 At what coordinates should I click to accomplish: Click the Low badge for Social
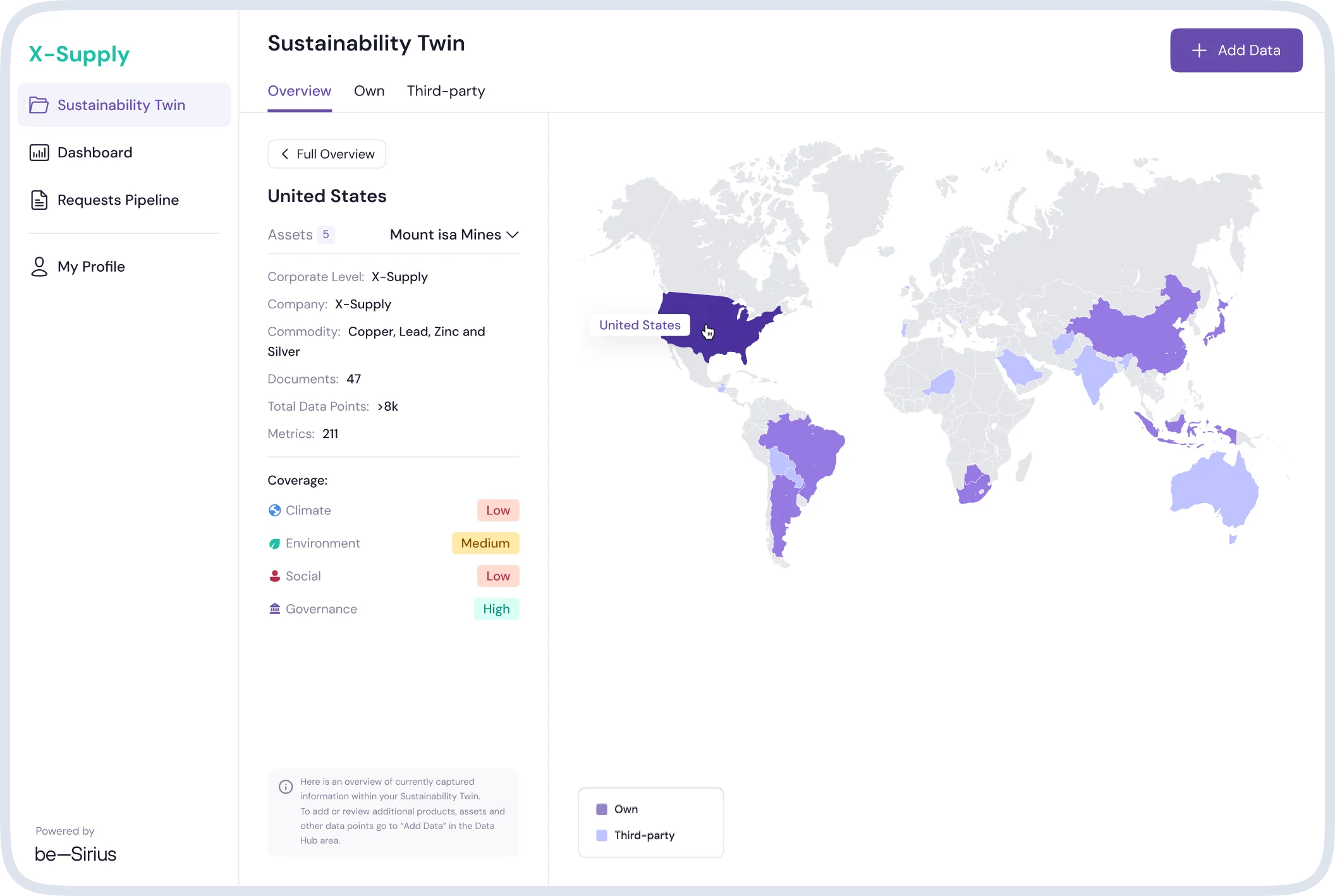pyautogui.click(x=498, y=576)
